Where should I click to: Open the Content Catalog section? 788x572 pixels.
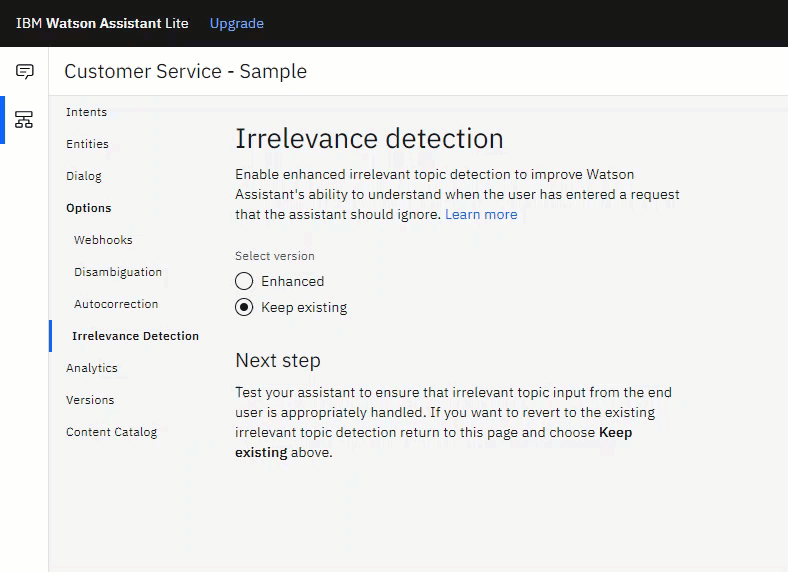coord(111,432)
